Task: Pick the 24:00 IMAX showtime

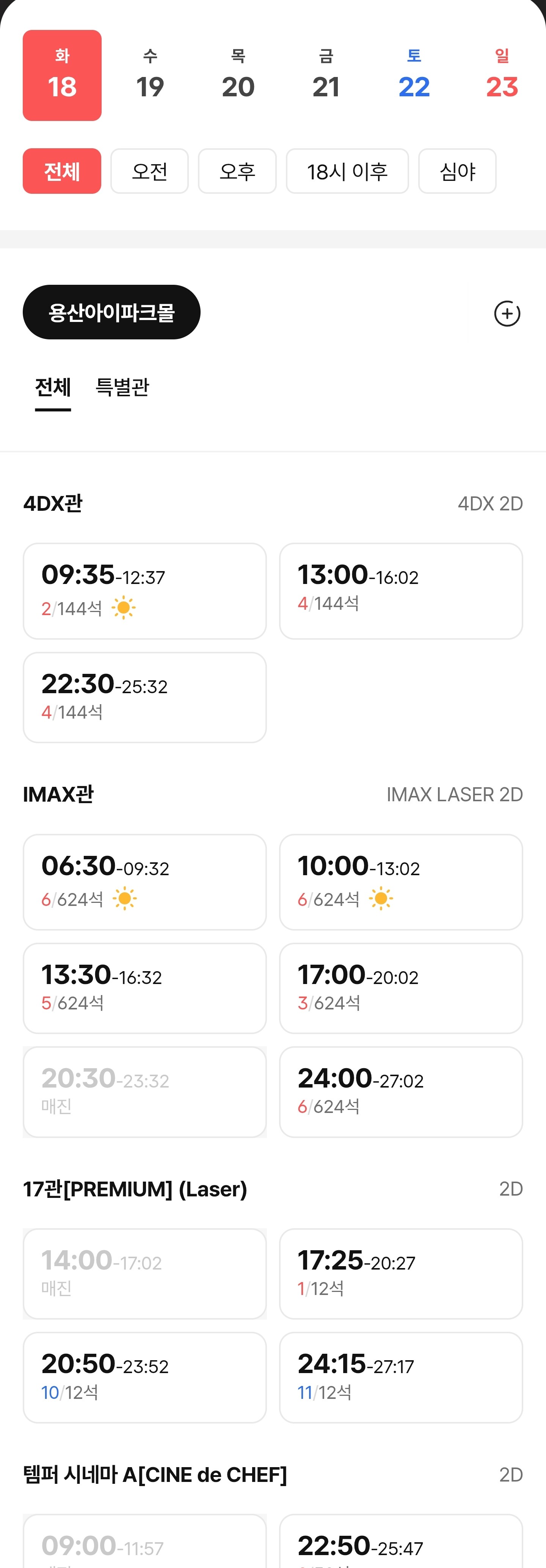Action: pos(400,1092)
